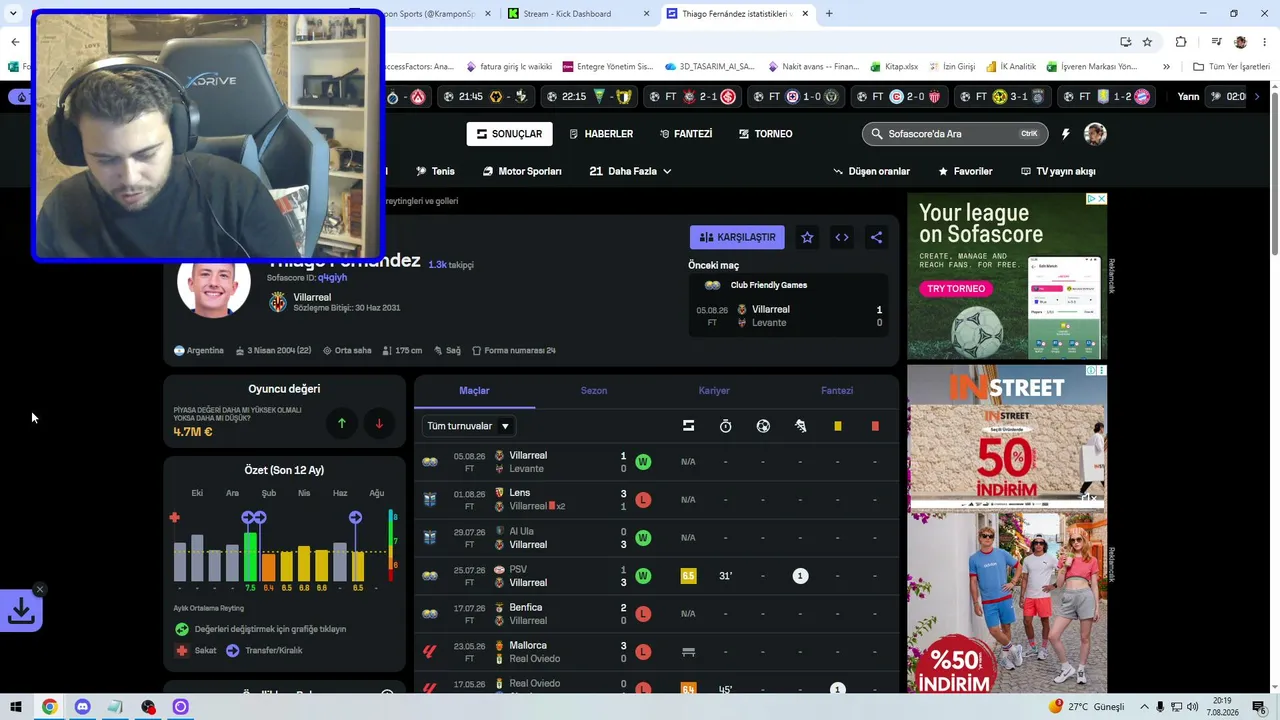Open TV yayın akışı schedule
This screenshot has height=720, width=1280.
coord(1058,171)
